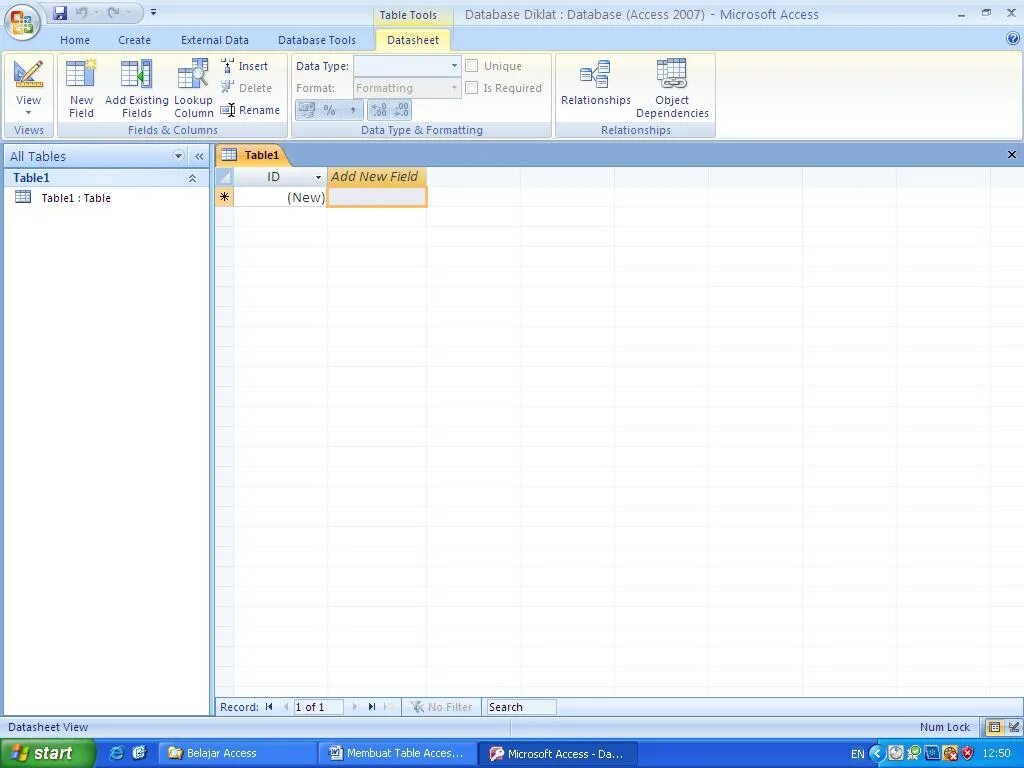Image resolution: width=1024 pixels, height=768 pixels.
Task: Toggle the Unique checkbox
Action: pyautogui.click(x=472, y=65)
